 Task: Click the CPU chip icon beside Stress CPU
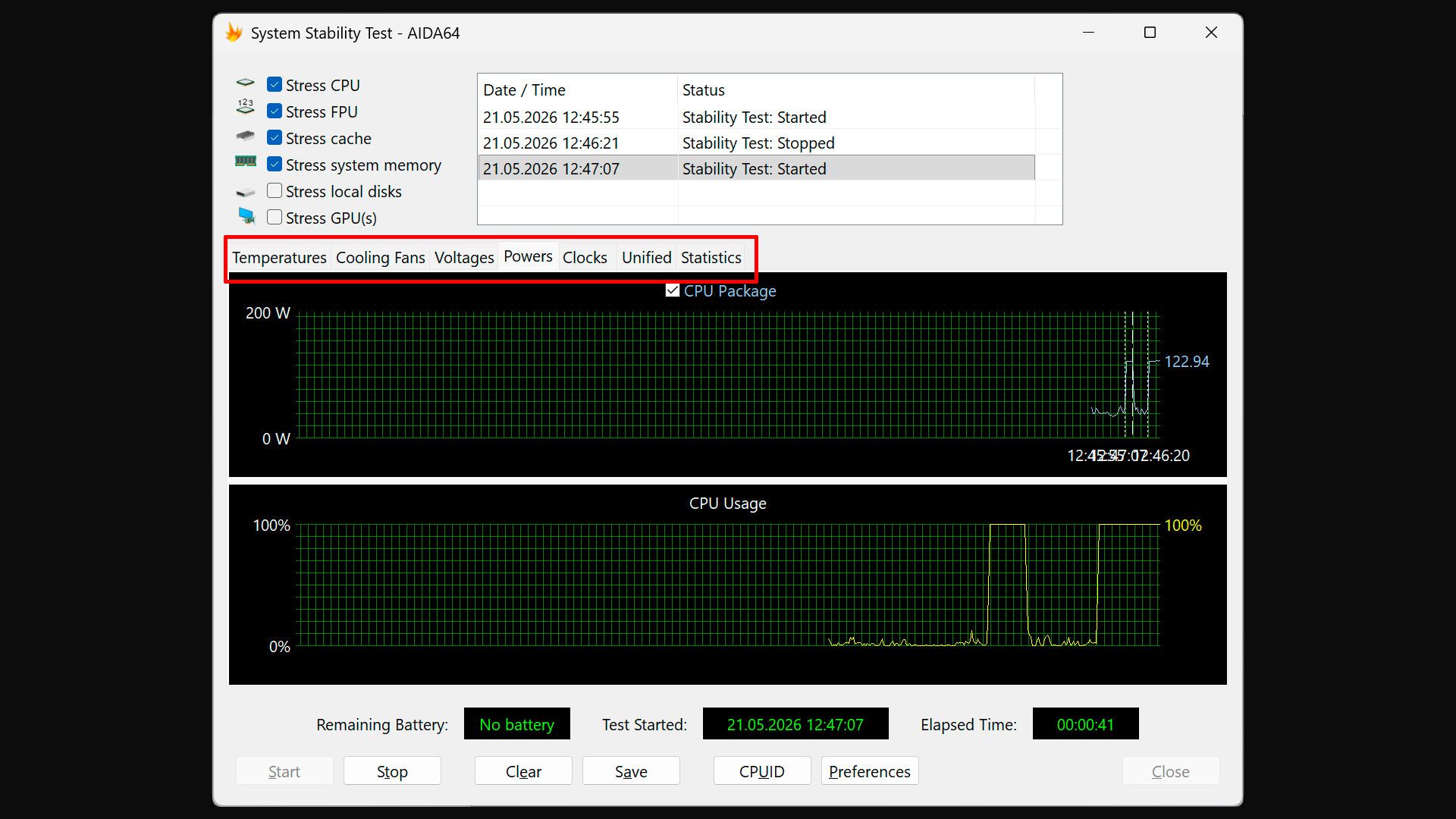245,83
